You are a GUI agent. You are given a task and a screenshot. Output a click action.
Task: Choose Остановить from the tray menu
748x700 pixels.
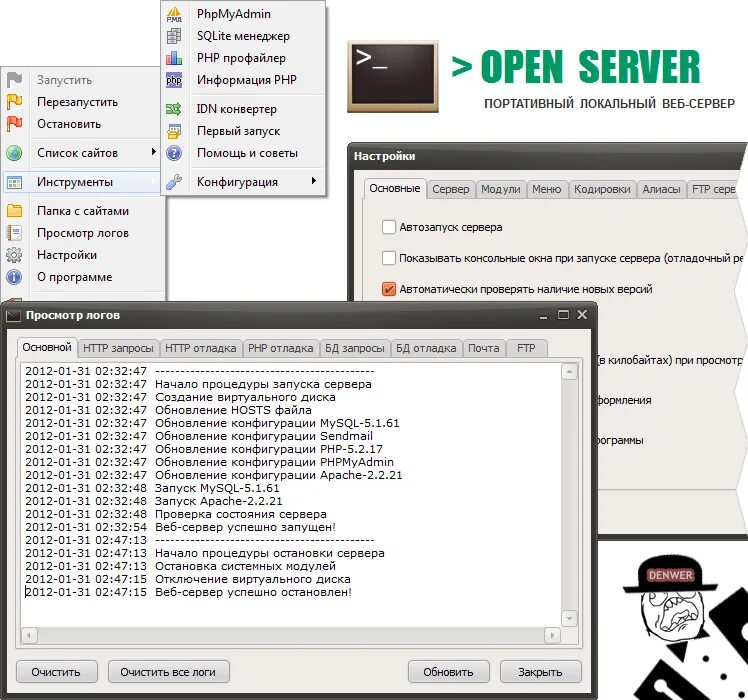point(69,124)
